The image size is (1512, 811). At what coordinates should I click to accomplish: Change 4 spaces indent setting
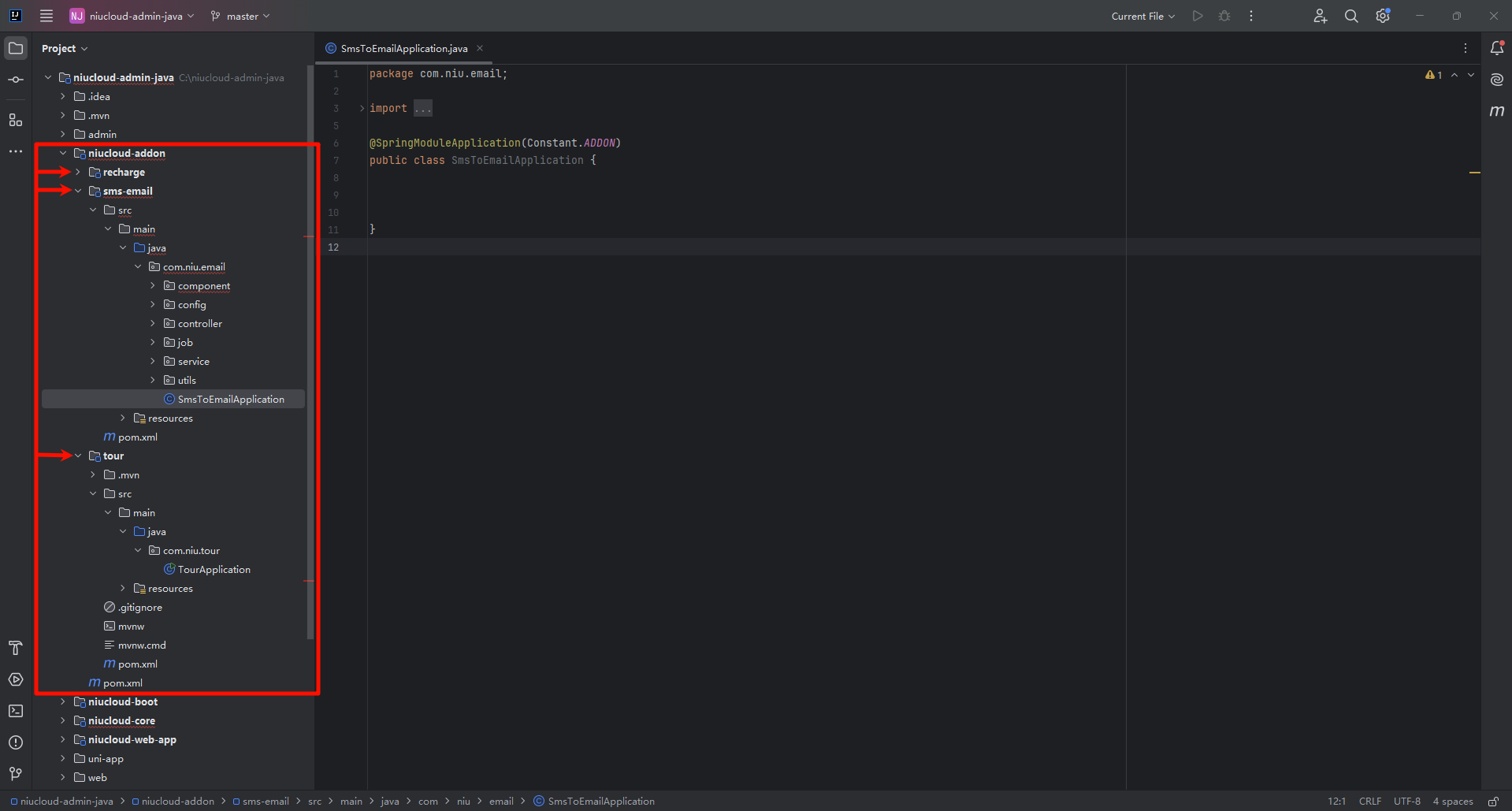(x=1452, y=801)
